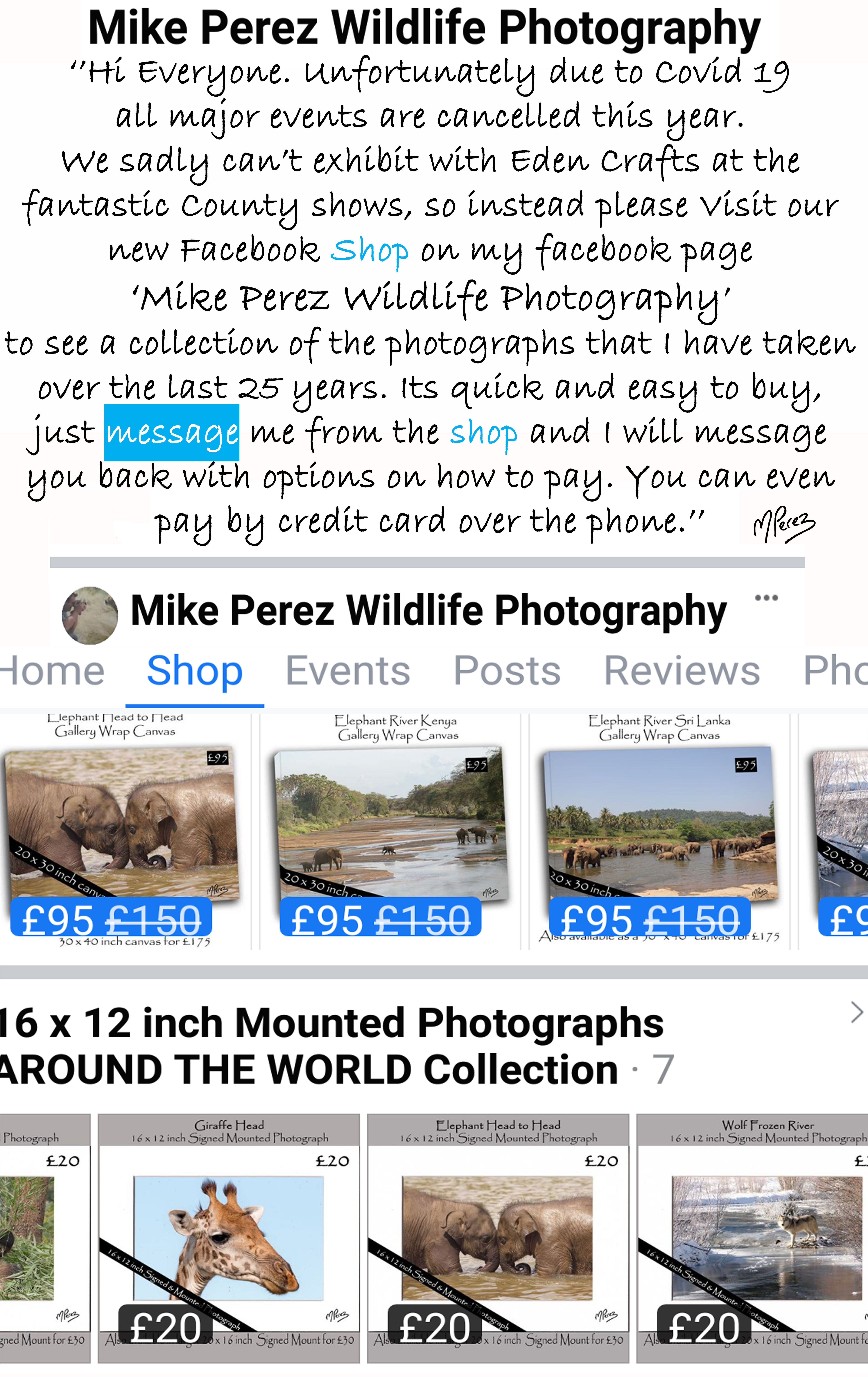Click the highlighted 'message' word

tap(171, 433)
